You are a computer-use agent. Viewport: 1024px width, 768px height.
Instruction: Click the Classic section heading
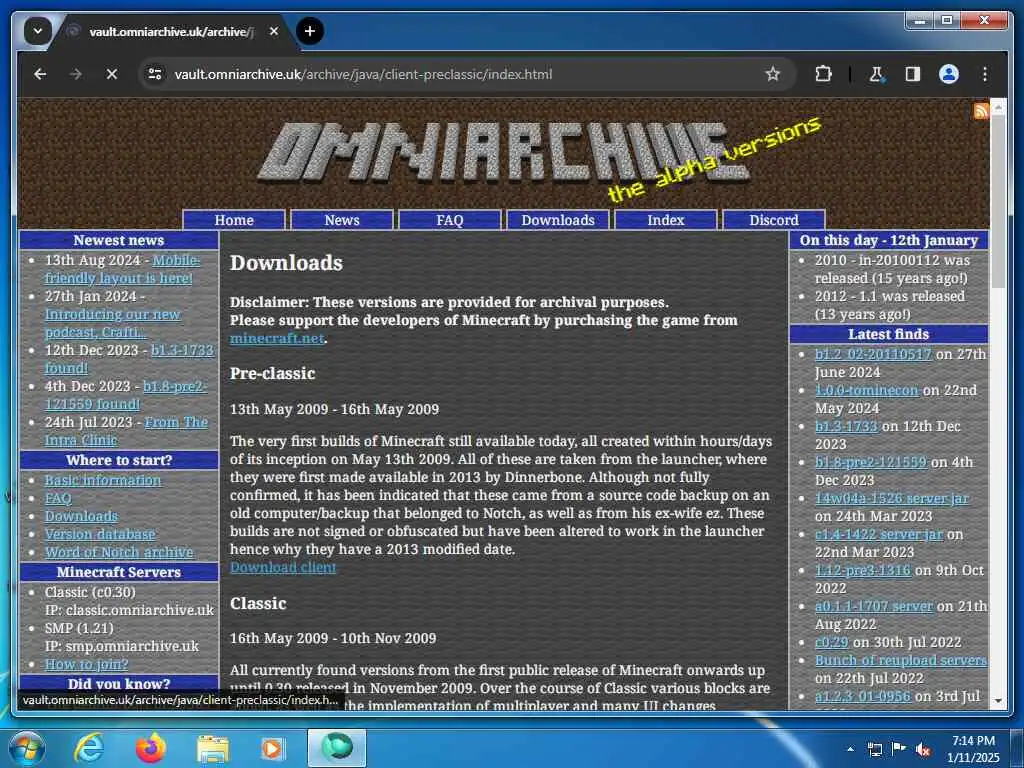(258, 603)
